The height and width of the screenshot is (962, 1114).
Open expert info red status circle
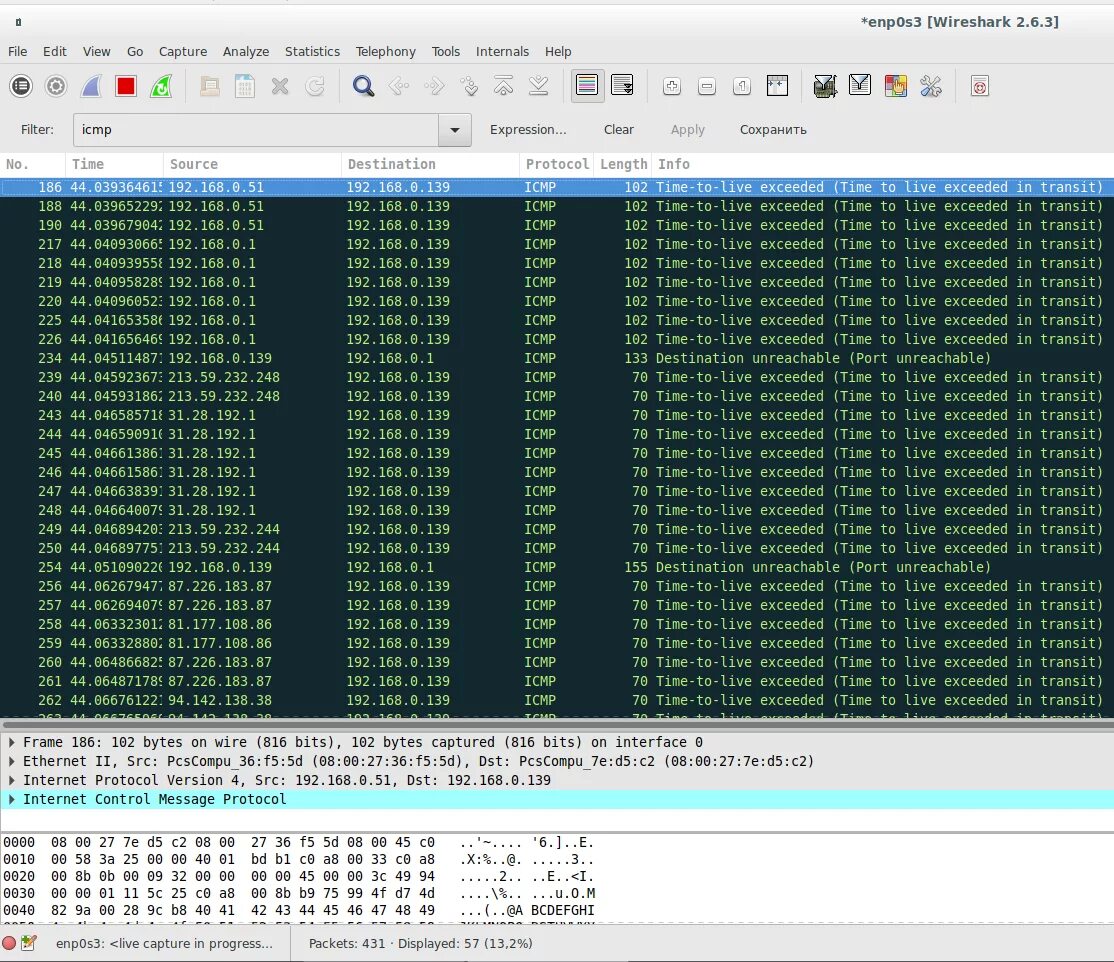point(9,944)
